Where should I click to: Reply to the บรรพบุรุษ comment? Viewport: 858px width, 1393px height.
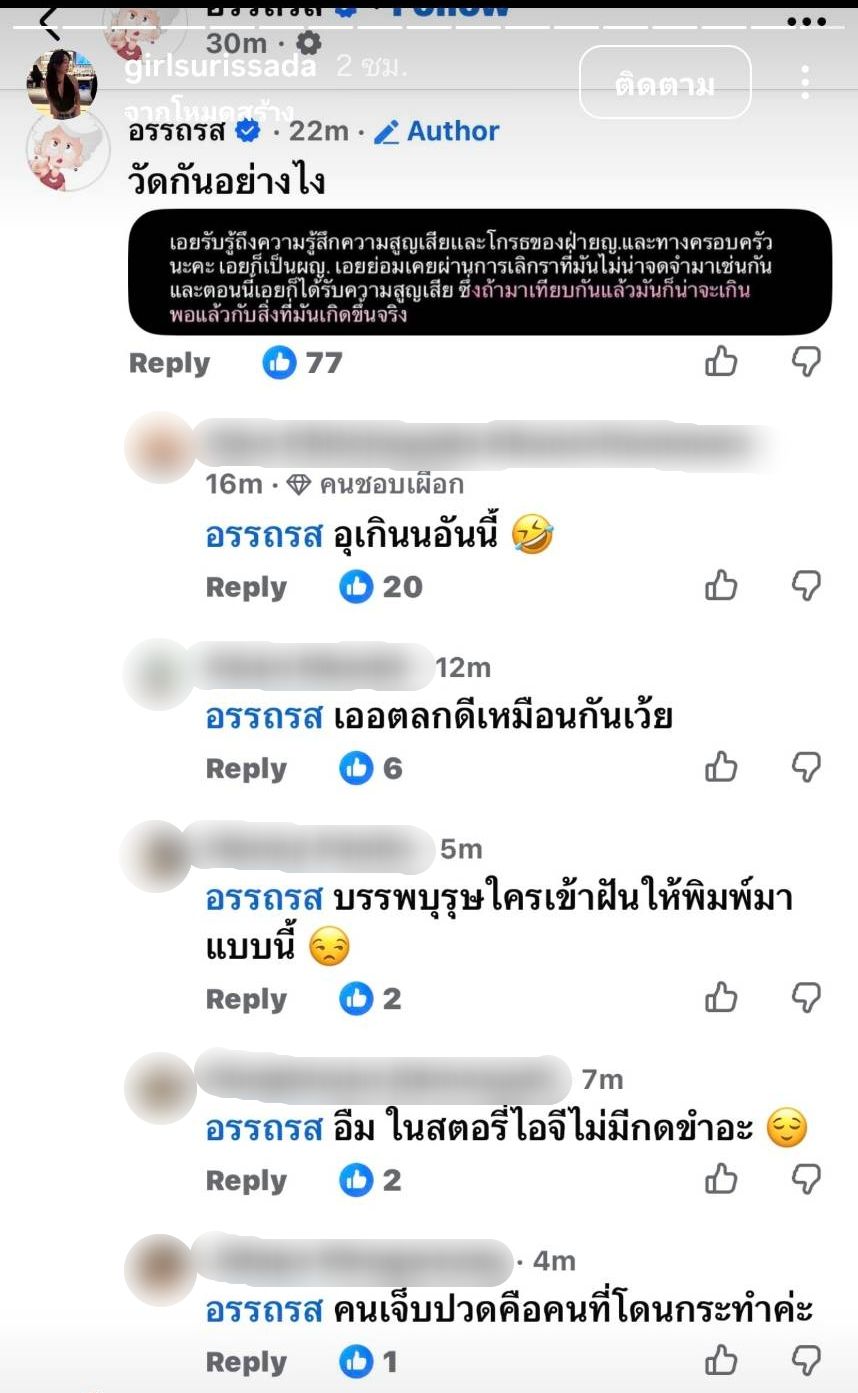246,999
